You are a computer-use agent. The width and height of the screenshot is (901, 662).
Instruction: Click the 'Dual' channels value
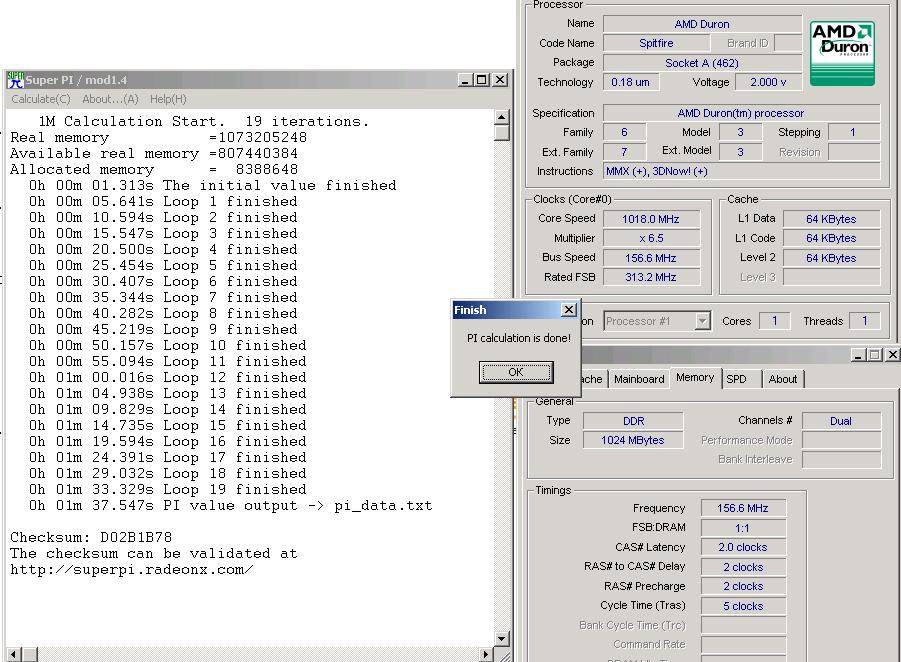point(841,421)
